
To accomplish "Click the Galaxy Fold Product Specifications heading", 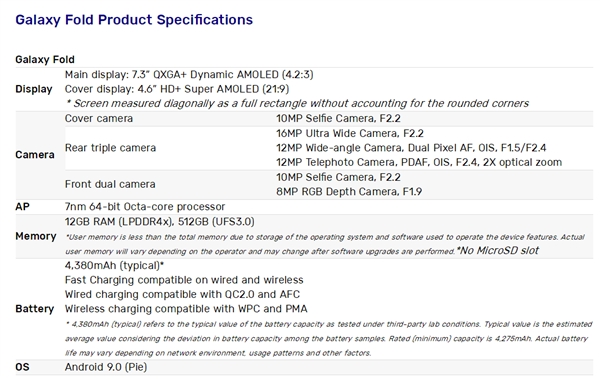I will (134, 20).
